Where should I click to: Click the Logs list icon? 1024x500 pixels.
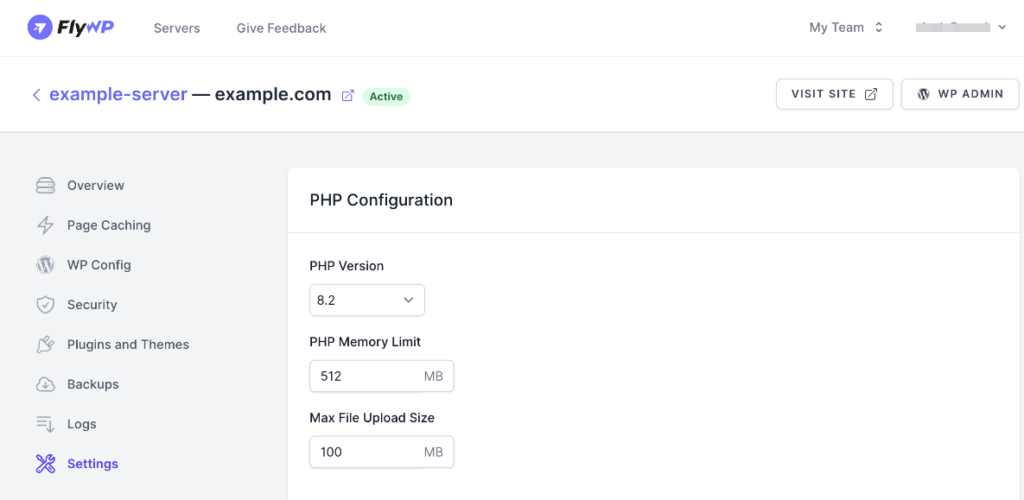(x=45, y=424)
